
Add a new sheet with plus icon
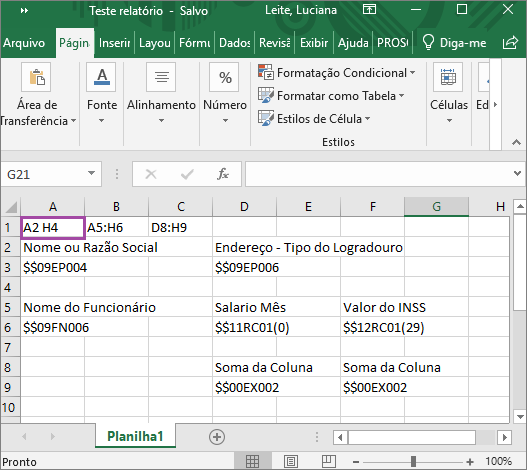217,437
